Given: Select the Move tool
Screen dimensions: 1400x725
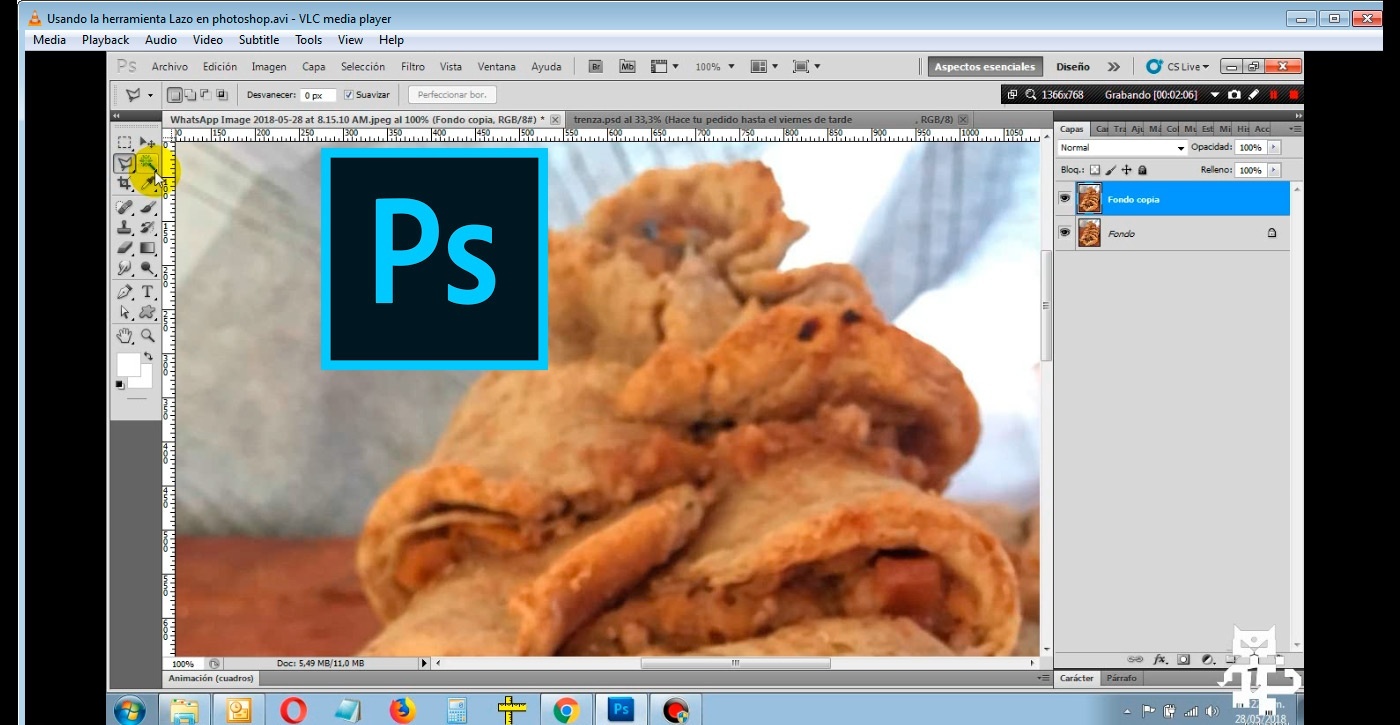Looking at the screenshot, I should coord(148,144).
